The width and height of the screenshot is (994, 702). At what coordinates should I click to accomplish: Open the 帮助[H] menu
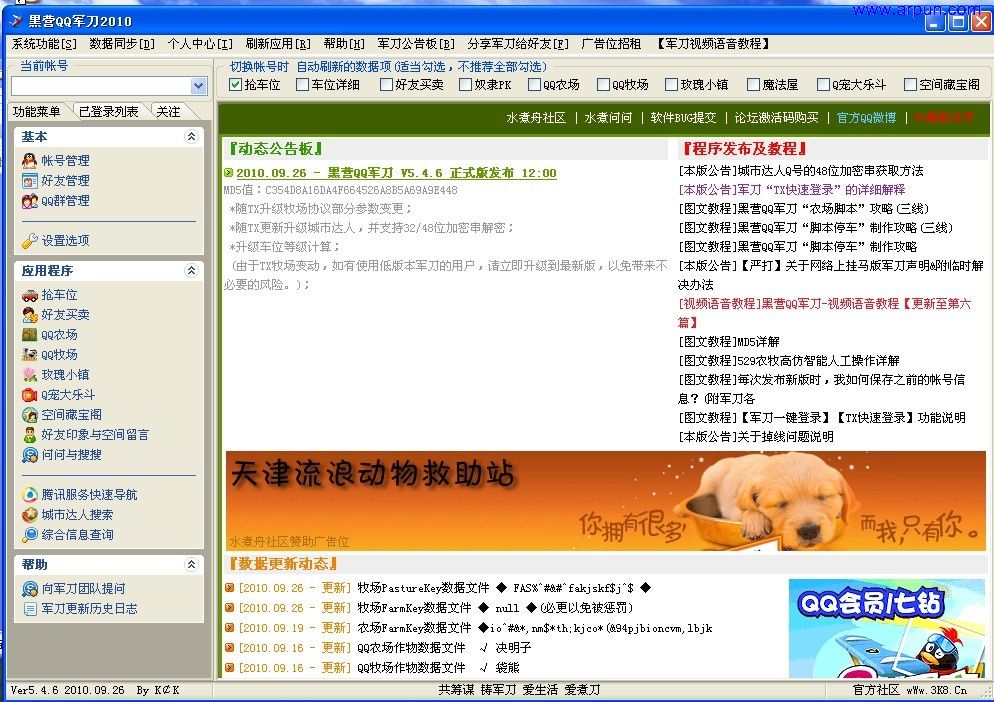(344, 44)
